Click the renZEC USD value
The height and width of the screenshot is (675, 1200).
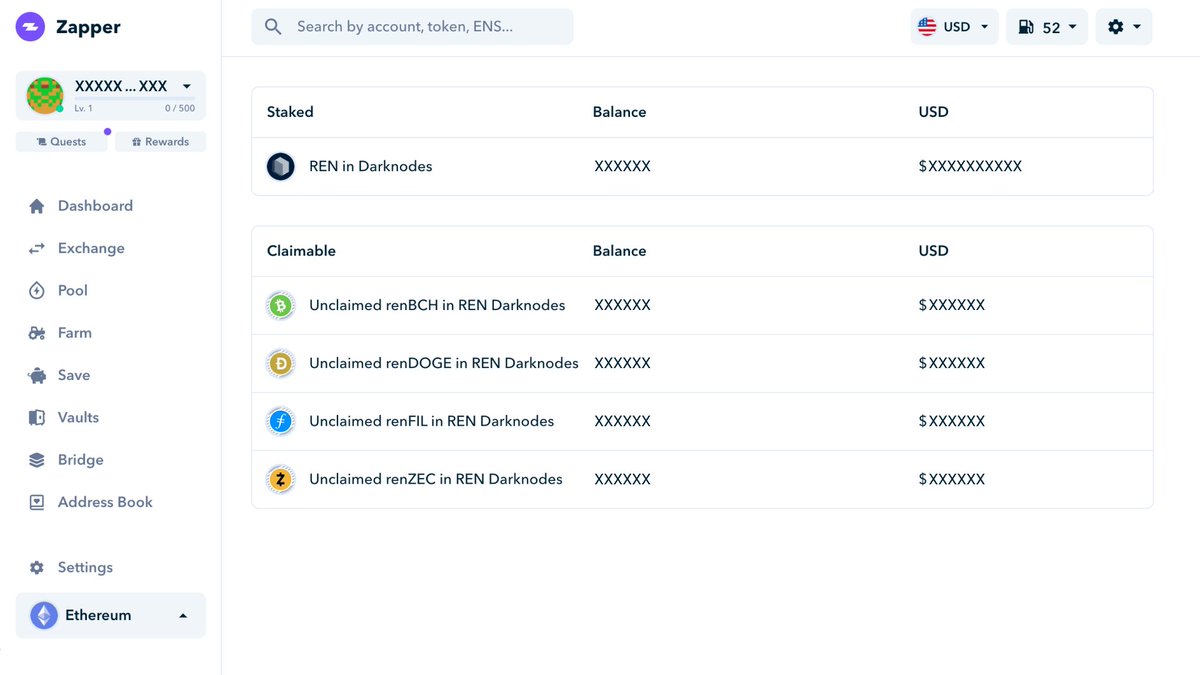click(x=952, y=479)
